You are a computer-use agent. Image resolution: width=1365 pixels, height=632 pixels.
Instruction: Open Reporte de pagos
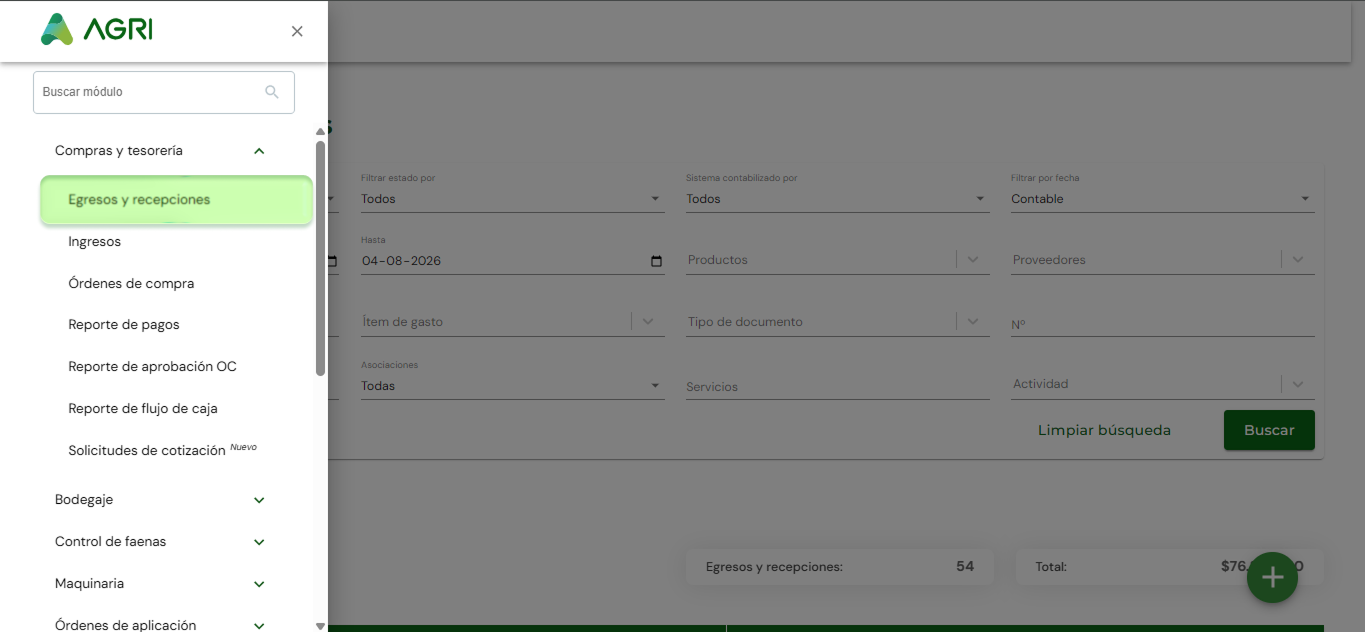(x=124, y=325)
